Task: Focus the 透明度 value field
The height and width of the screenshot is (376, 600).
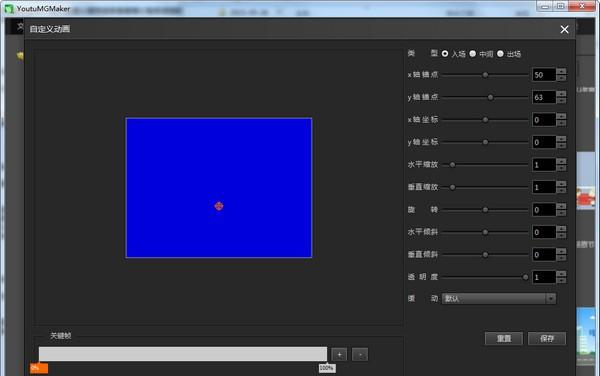Action: (544, 277)
